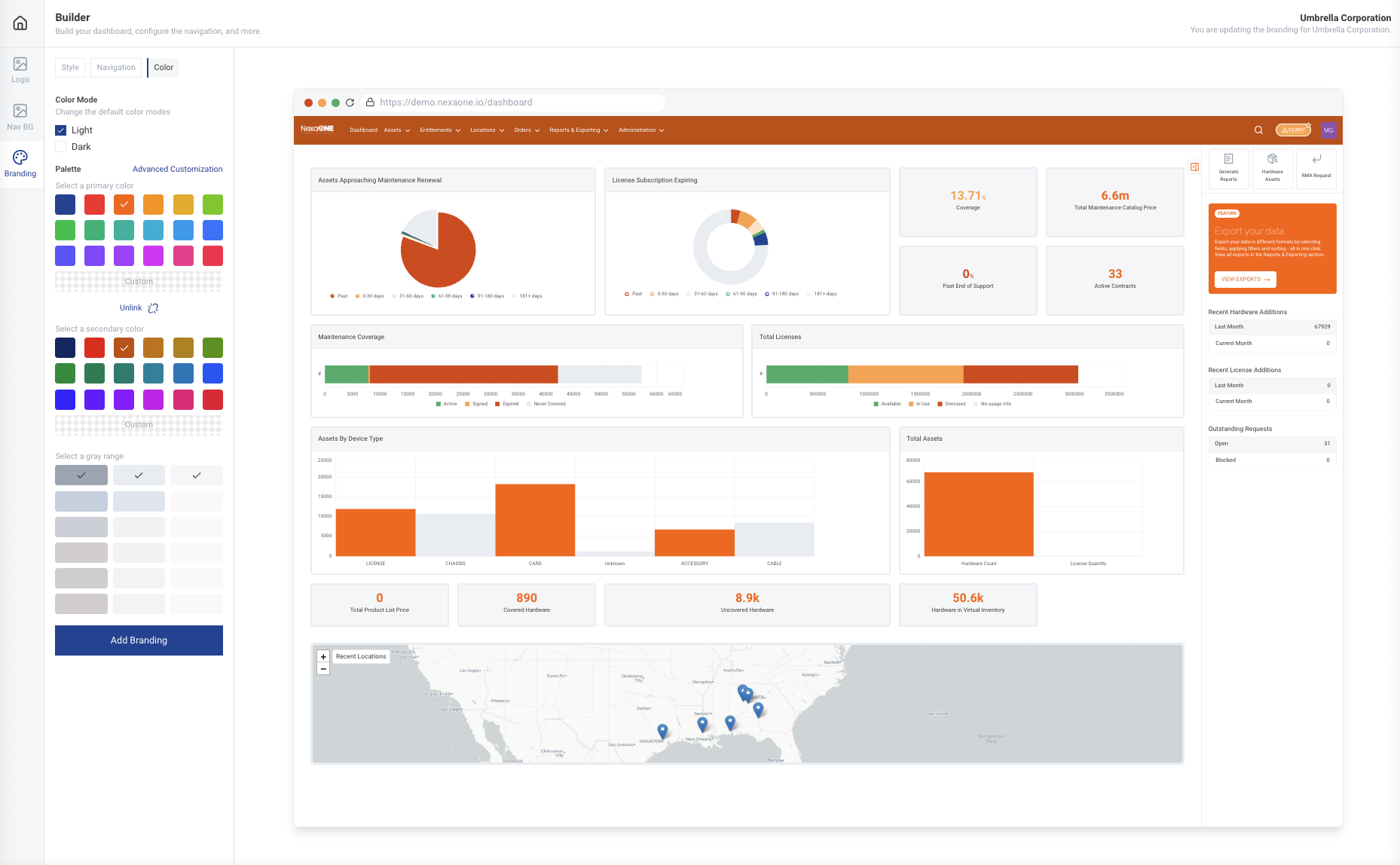Image resolution: width=1400 pixels, height=865 pixels.
Task: Switch to the Style tab
Action: [x=70, y=68]
